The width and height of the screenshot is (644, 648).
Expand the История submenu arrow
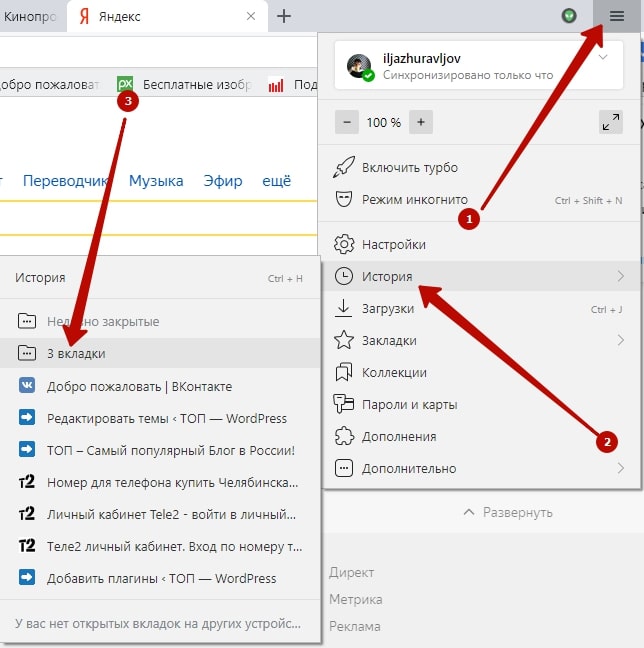coord(620,276)
